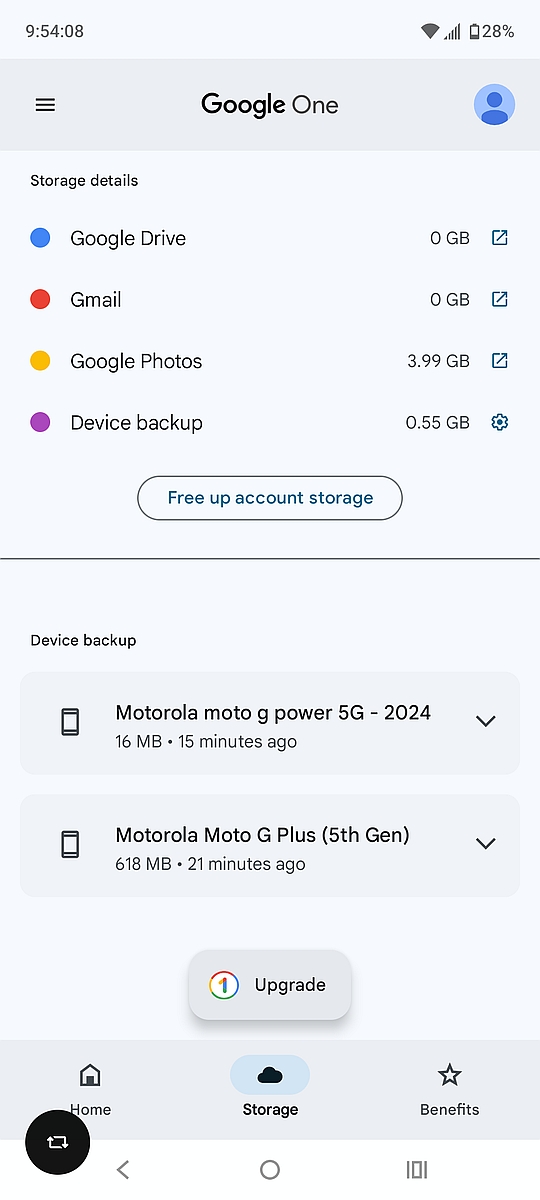This screenshot has height=1200, width=540.
Task: Select the blue Google Drive color dot
Action: tap(40, 238)
